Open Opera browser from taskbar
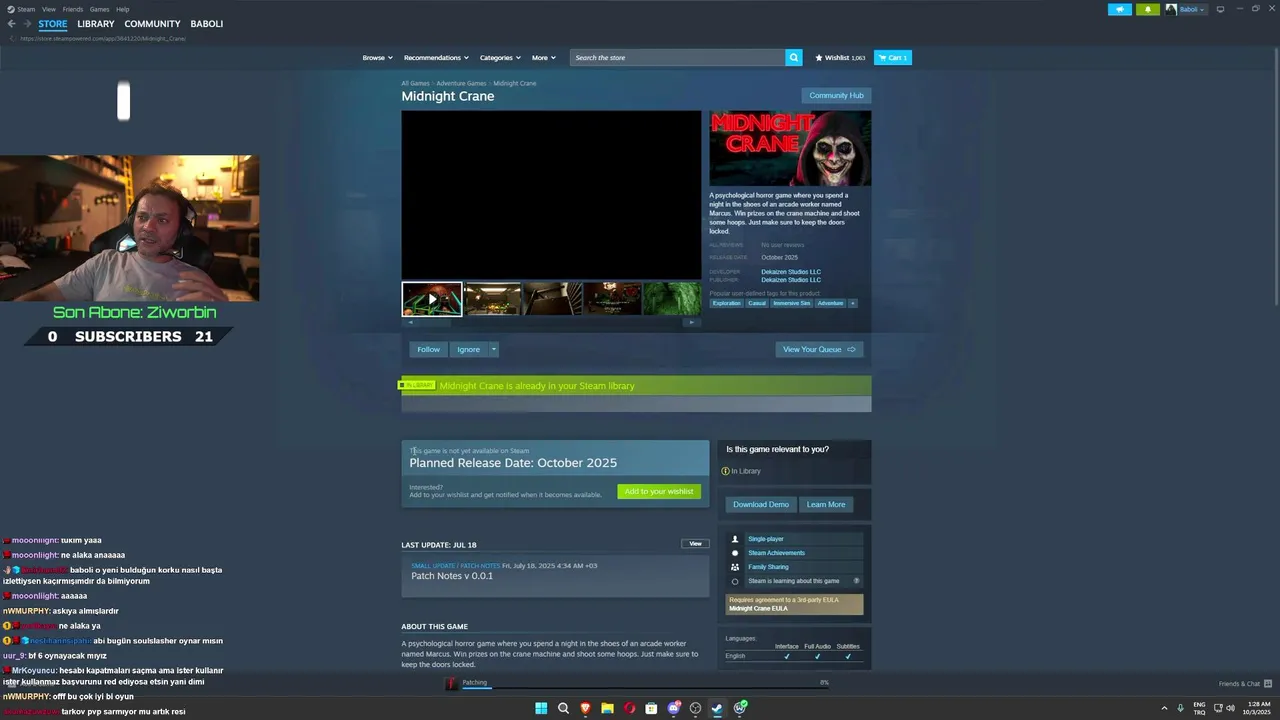Screen dimensions: 1280x720 [x=629, y=708]
